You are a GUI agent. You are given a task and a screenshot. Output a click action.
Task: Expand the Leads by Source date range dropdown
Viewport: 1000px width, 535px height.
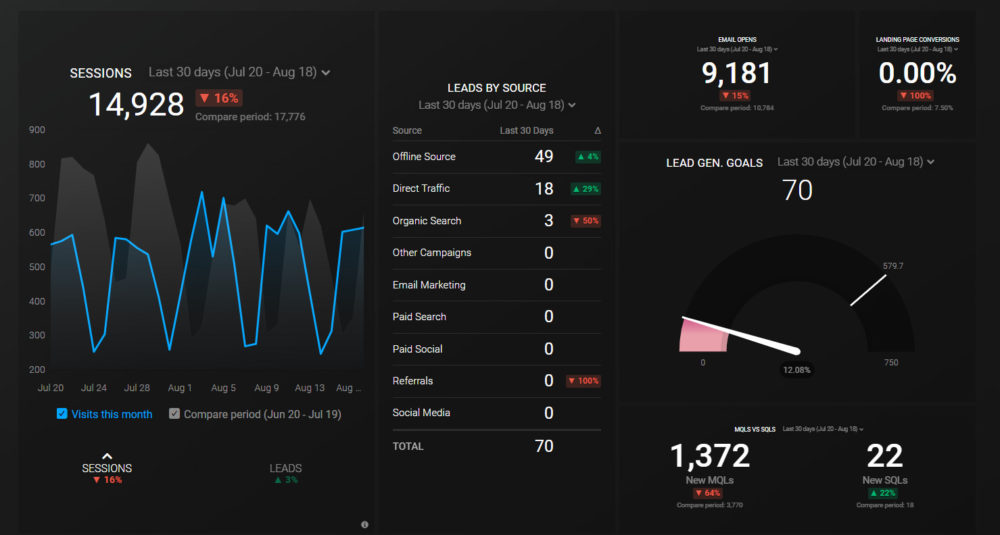pos(497,105)
